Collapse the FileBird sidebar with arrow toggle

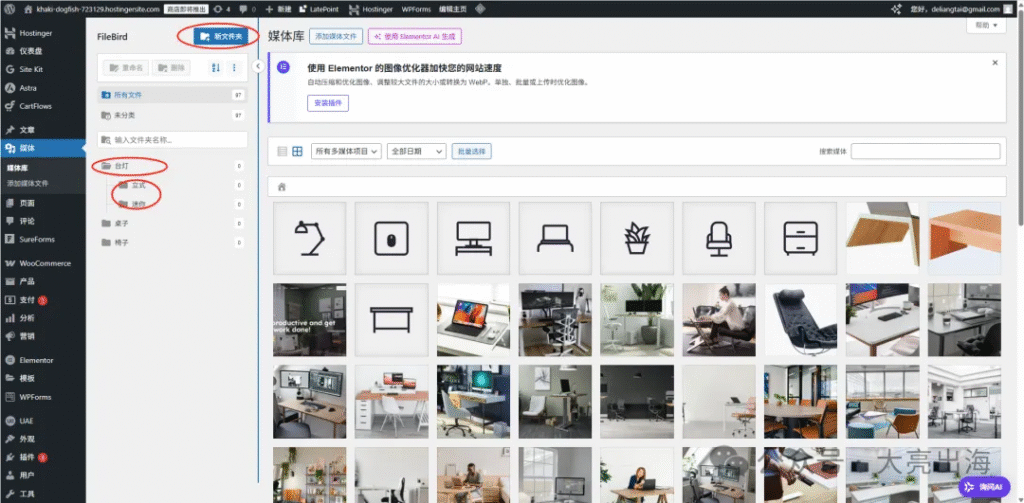[x=257, y=66]
